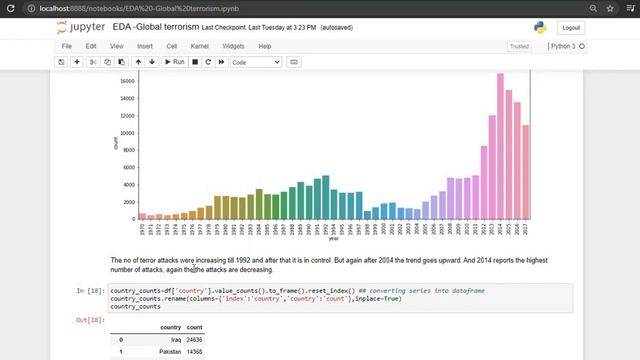Viewport: 640px width, 360px height.
Task: Click the Jupyter logo
Action: (x=81, y=27)
